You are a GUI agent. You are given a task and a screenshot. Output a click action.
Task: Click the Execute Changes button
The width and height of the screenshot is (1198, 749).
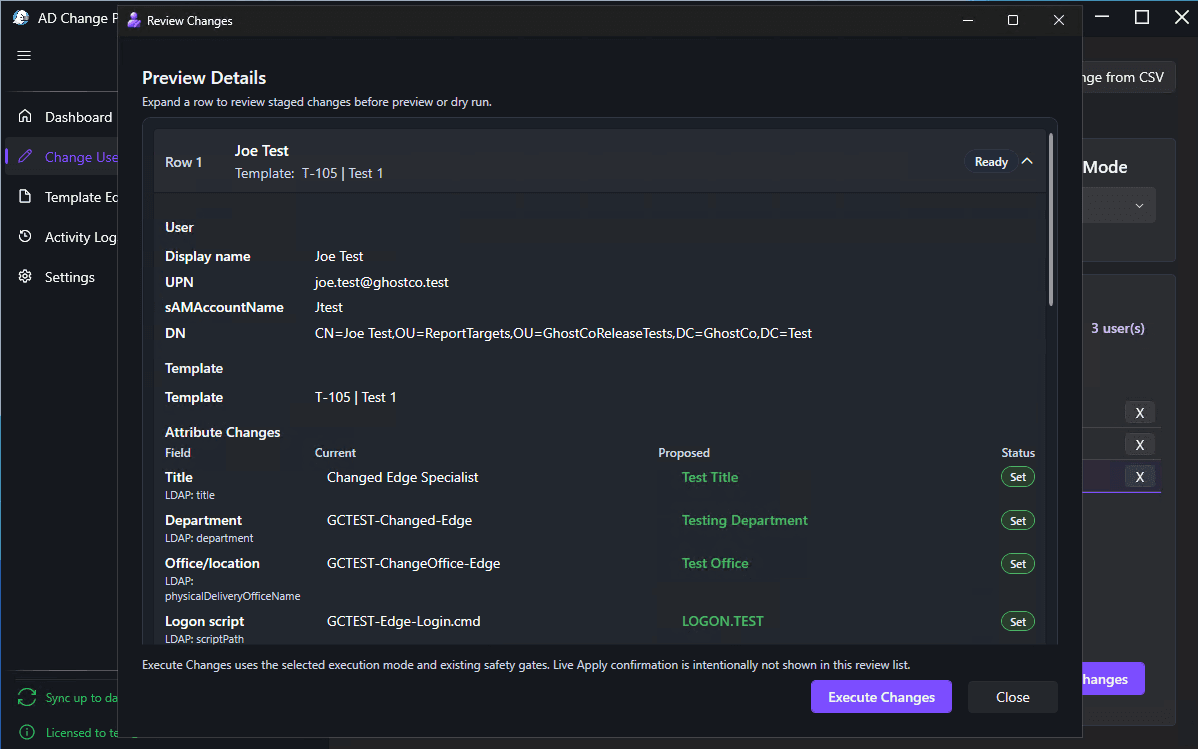point(881,696)
